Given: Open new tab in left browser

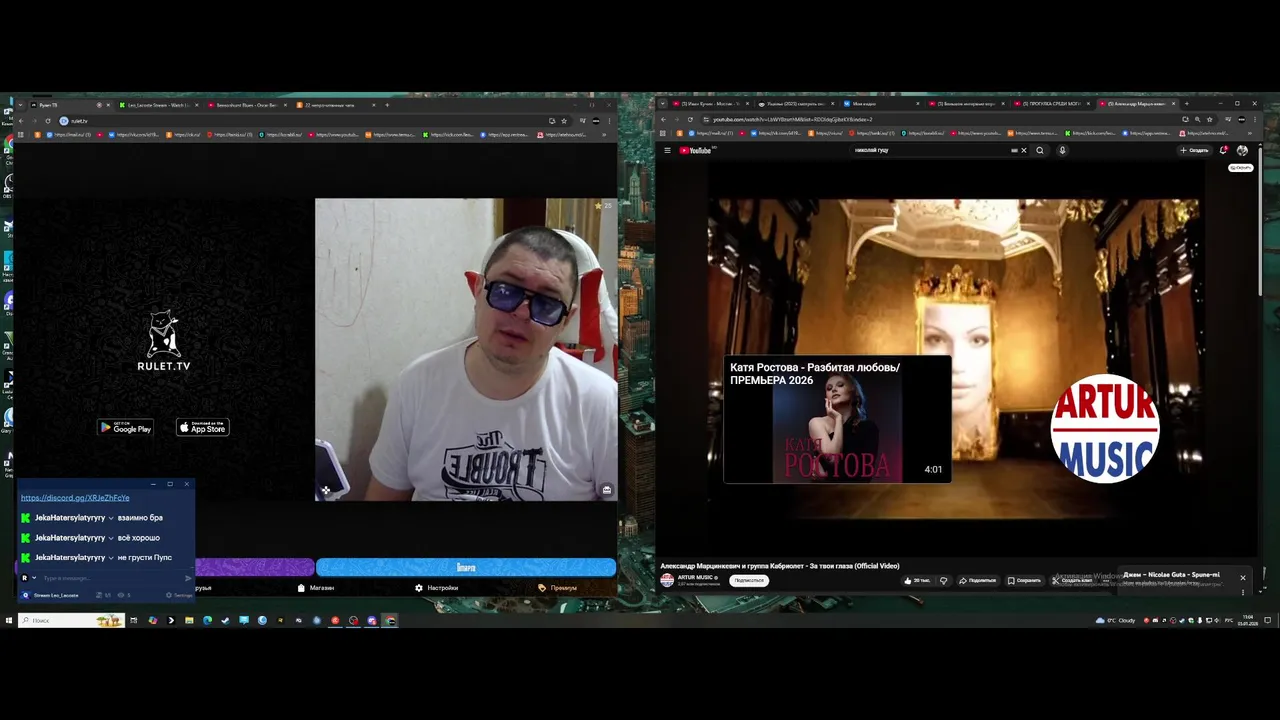Looking at the screenshot, I should (387, 105).
